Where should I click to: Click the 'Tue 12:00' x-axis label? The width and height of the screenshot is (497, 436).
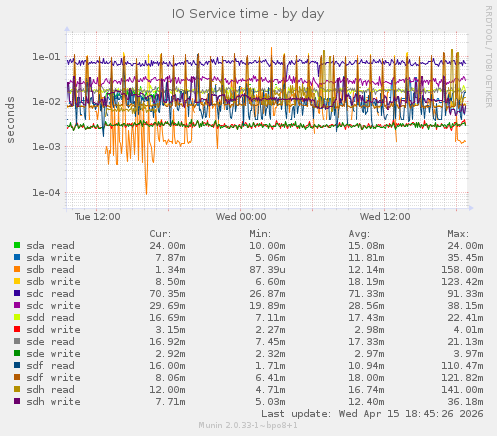[97, 217]
